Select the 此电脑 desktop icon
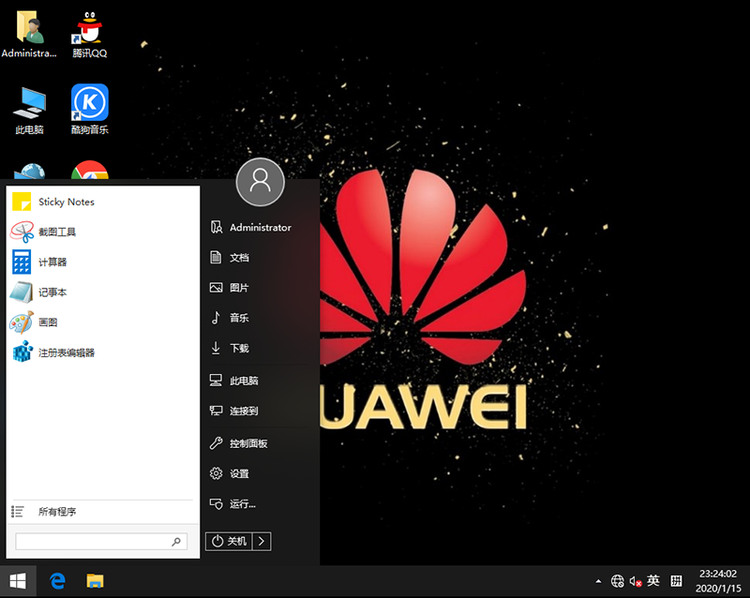 (30, 110)
